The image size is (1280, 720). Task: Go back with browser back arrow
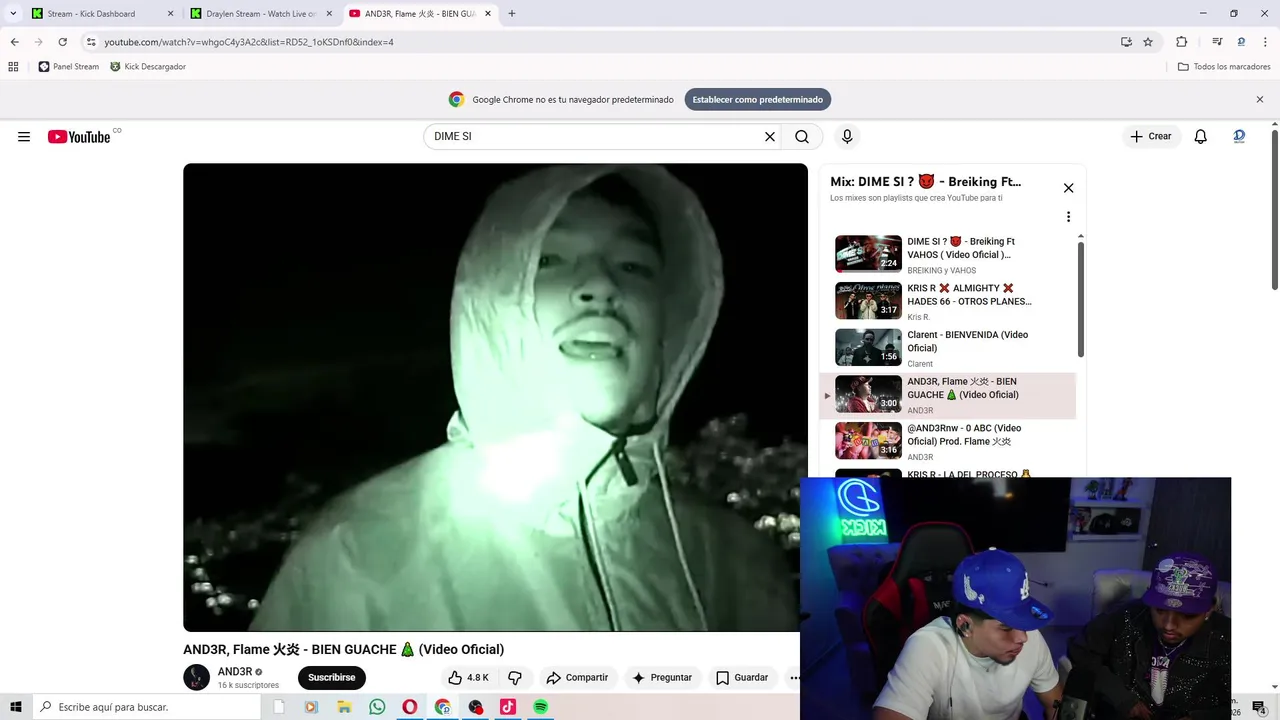pos(14,42)
